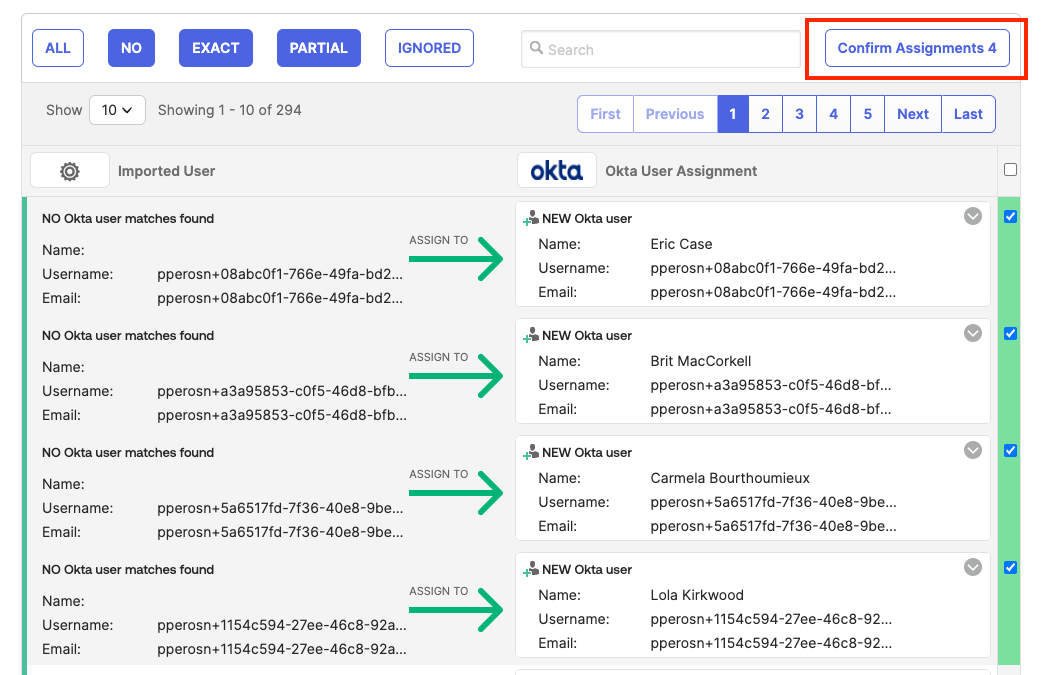Image resolution: width=1054 pixels, height=675 pixels.
Task: Jump to page 5
Action: [868, 114]
